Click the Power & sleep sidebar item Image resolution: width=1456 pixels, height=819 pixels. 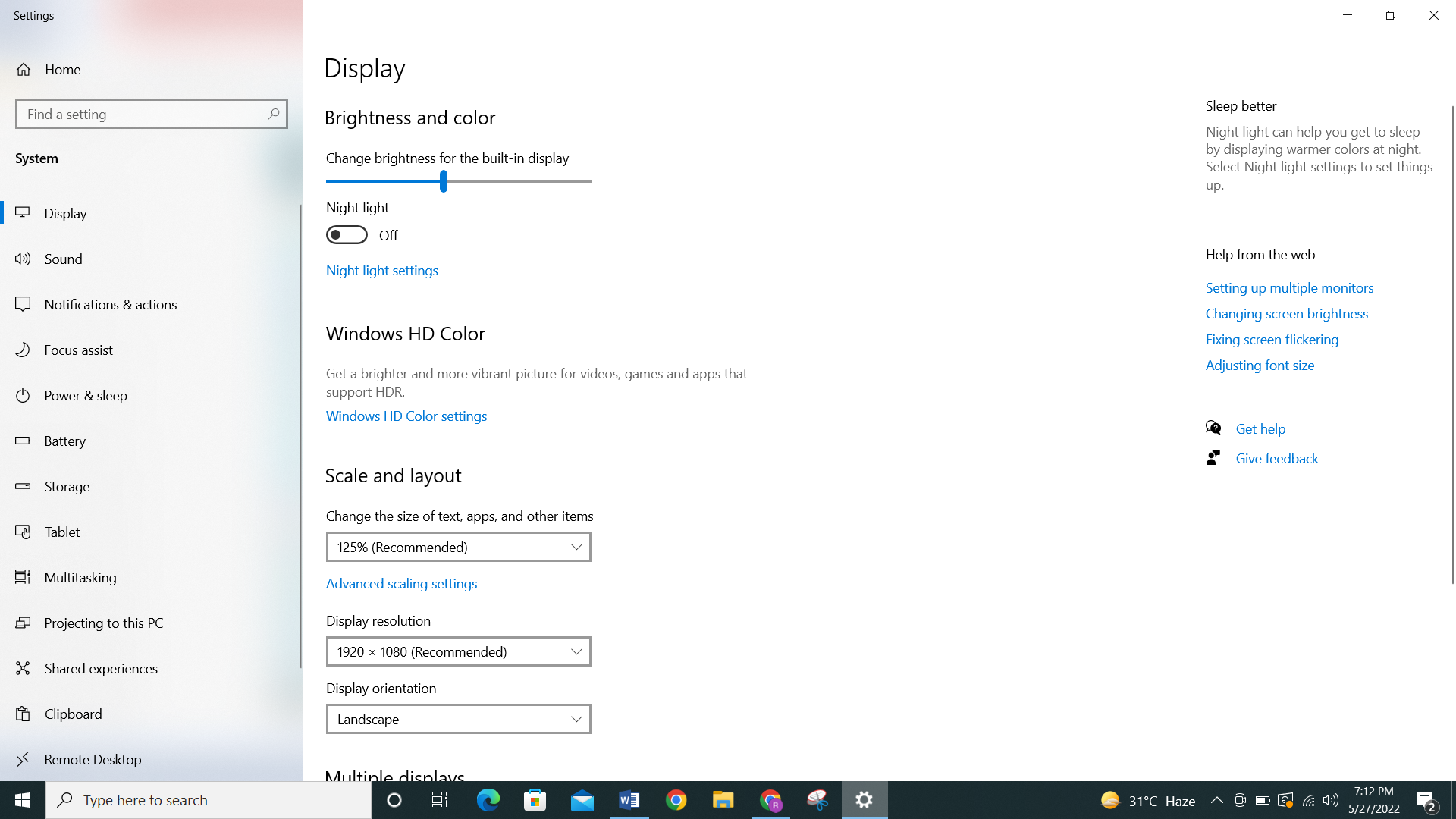151,394
